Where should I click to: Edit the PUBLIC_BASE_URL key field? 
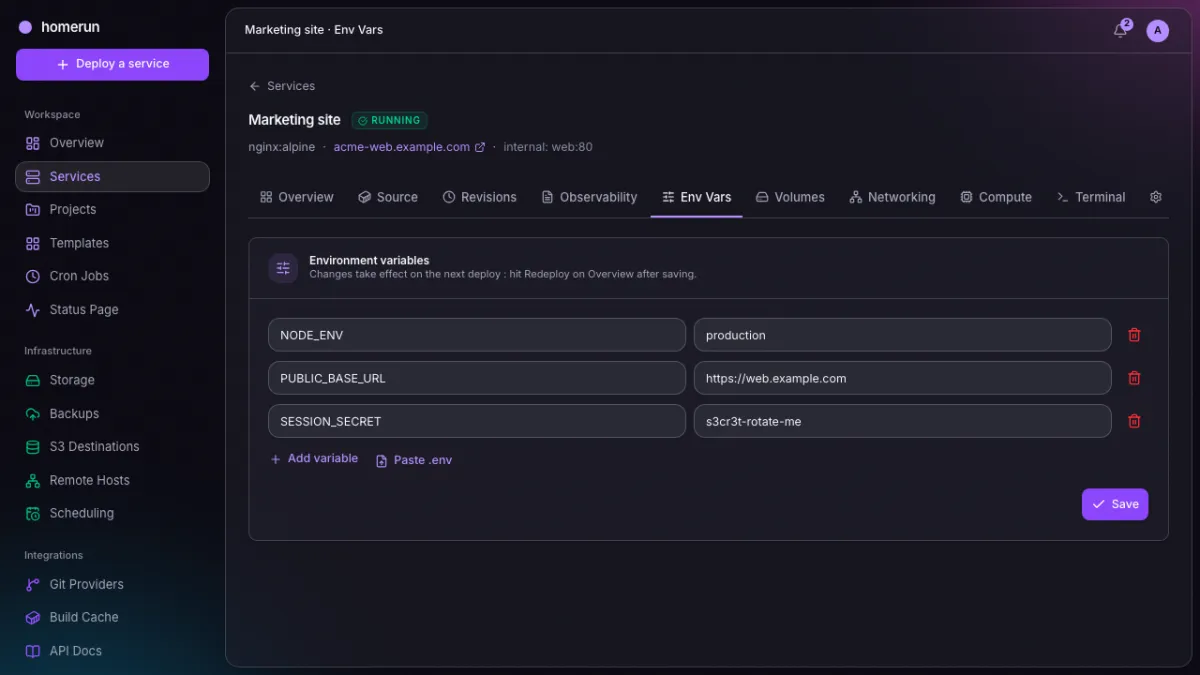(477, 378)
